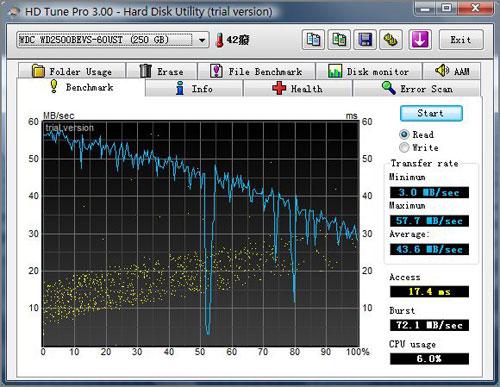Screen dimensions: 500x387
Task: Click the thermometer temperature icon
Action: pyautogui.click(x=219, y=40)
